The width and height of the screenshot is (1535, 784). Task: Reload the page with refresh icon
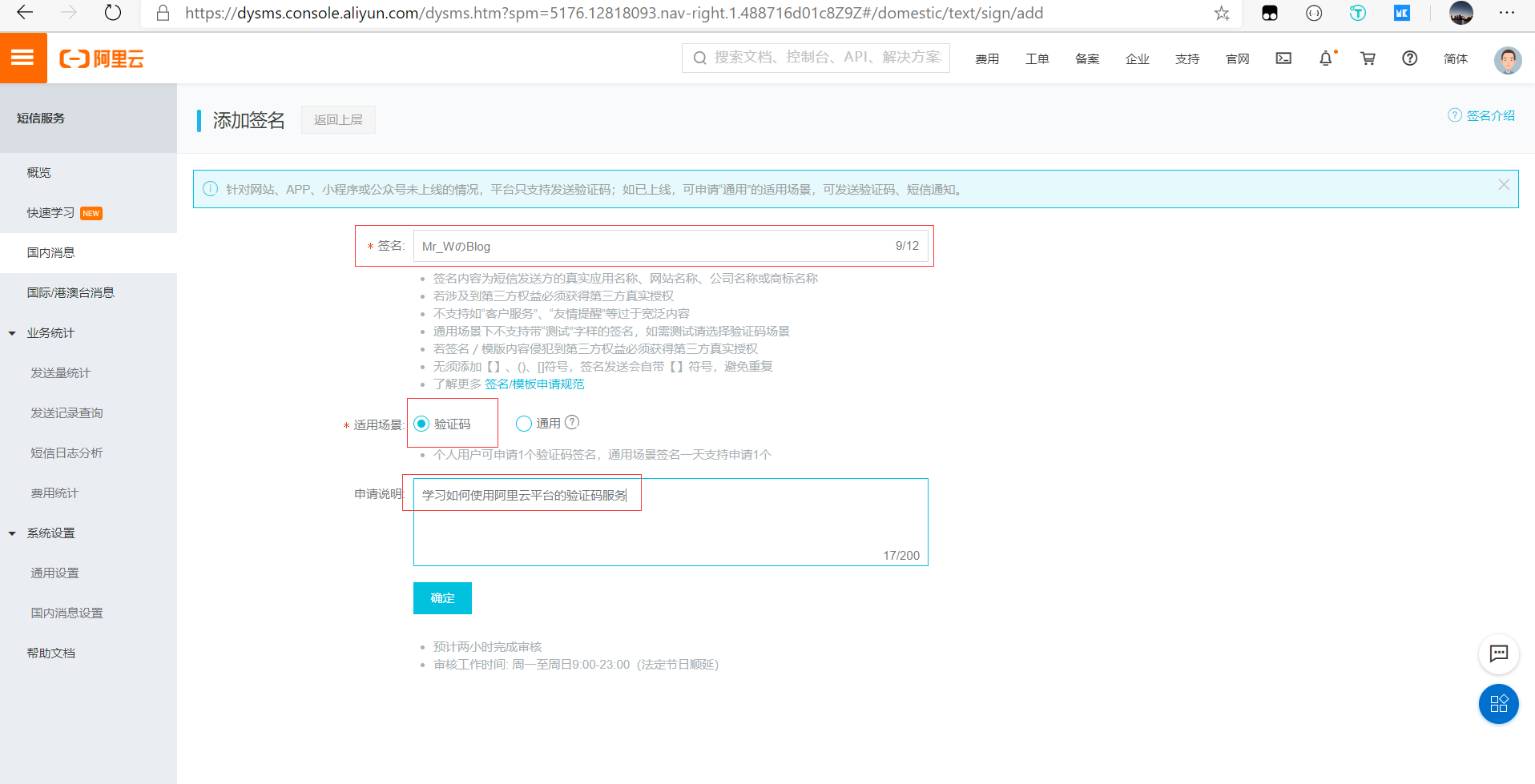click(113, 13)
